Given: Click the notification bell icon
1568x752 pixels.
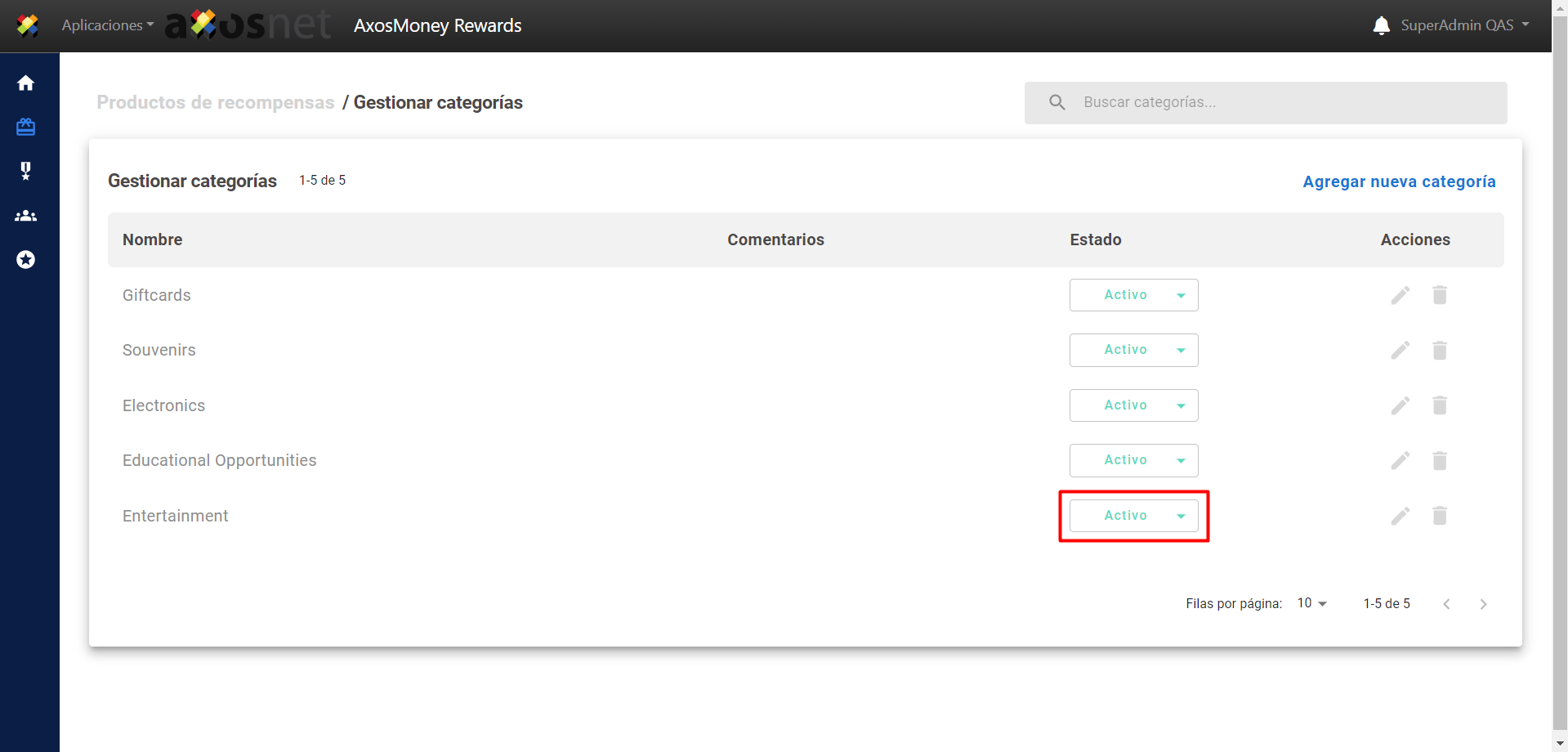Looking at the screenshot, I should [x=1381, y=25].
